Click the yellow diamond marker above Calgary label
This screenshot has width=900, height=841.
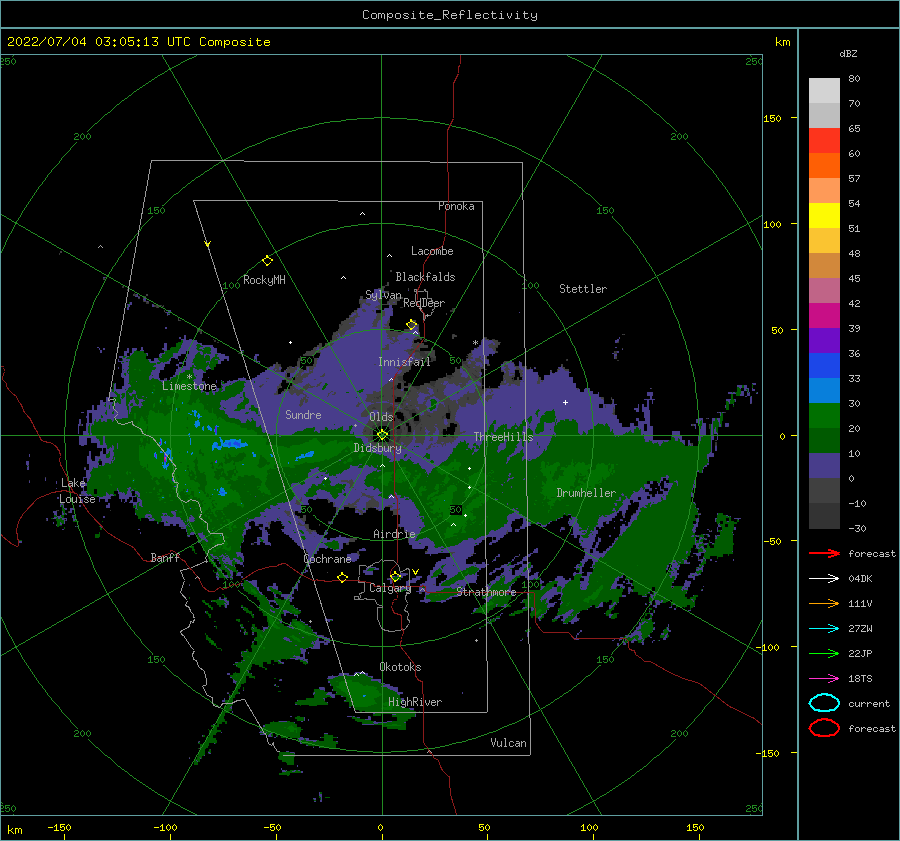pyautogui.click(x=395, y=576)
